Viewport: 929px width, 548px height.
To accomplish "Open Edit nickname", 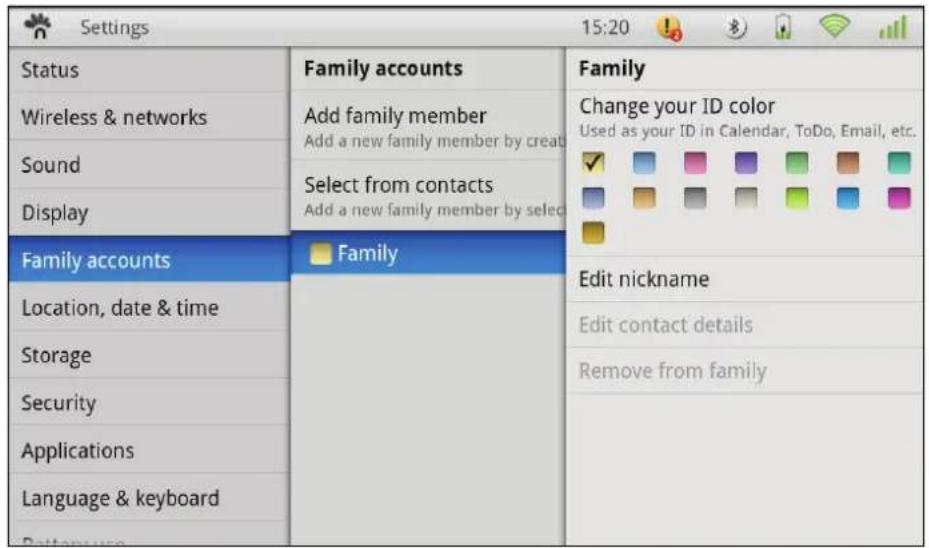I will [x=745, y=279].
